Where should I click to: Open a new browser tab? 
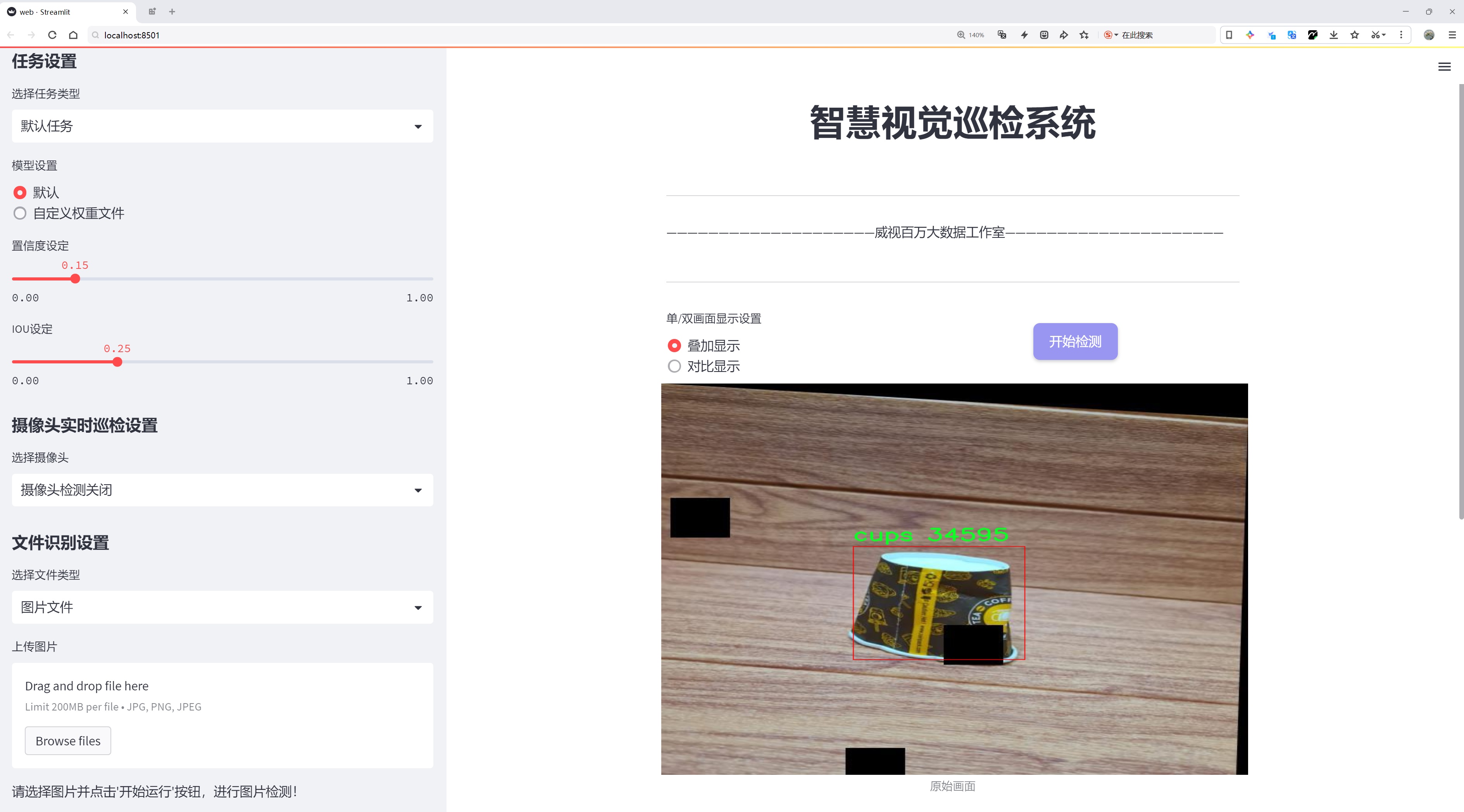172,11
